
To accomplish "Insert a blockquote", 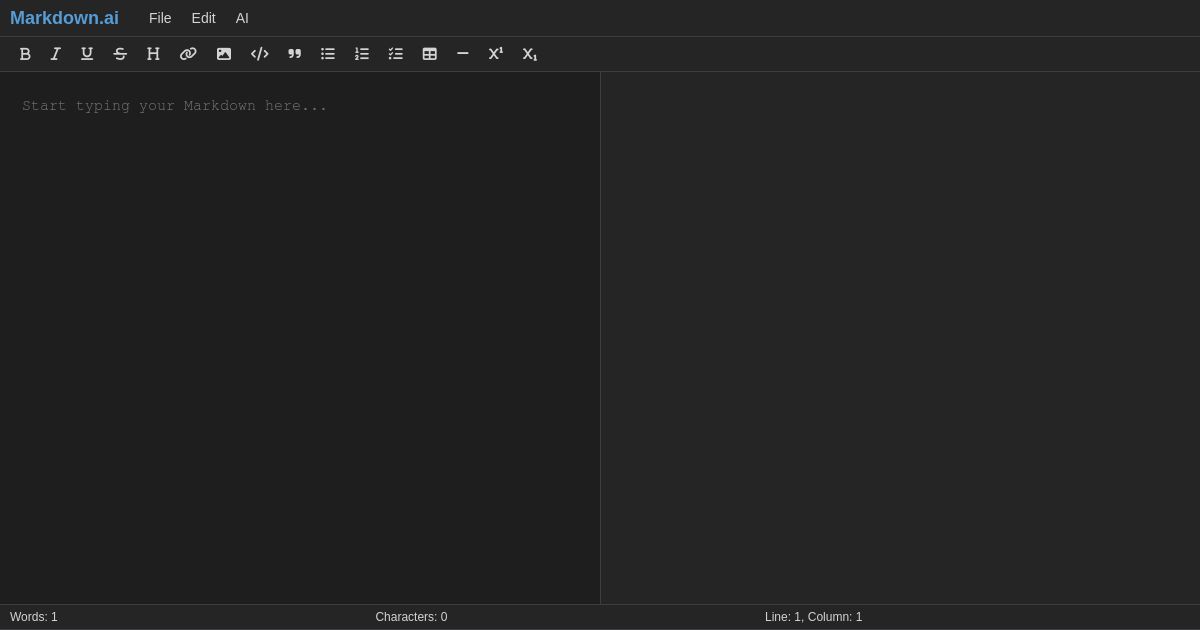I will [x=294, y=54].
